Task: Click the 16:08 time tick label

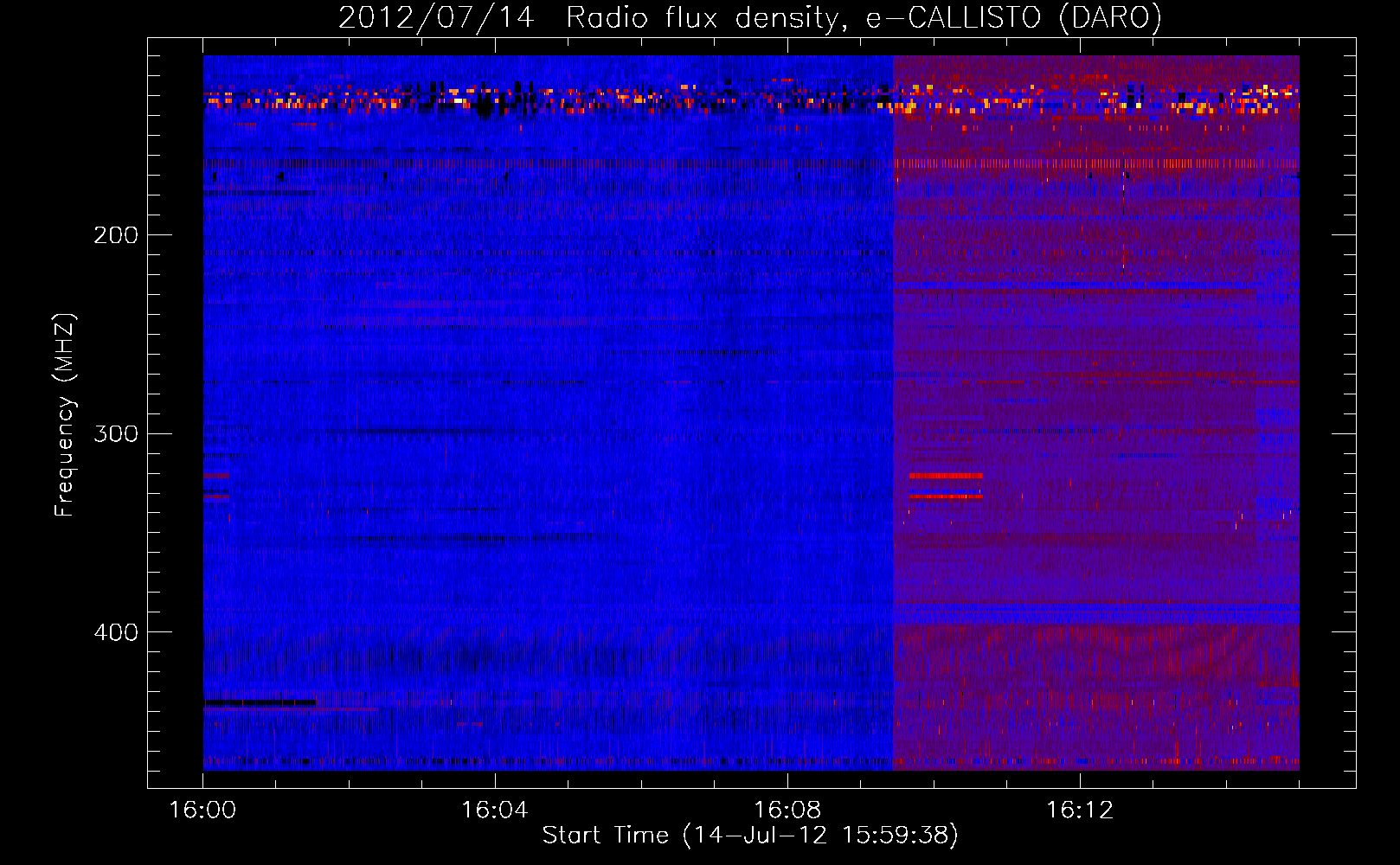Action: pyautogui.click(x=787, y=811)
